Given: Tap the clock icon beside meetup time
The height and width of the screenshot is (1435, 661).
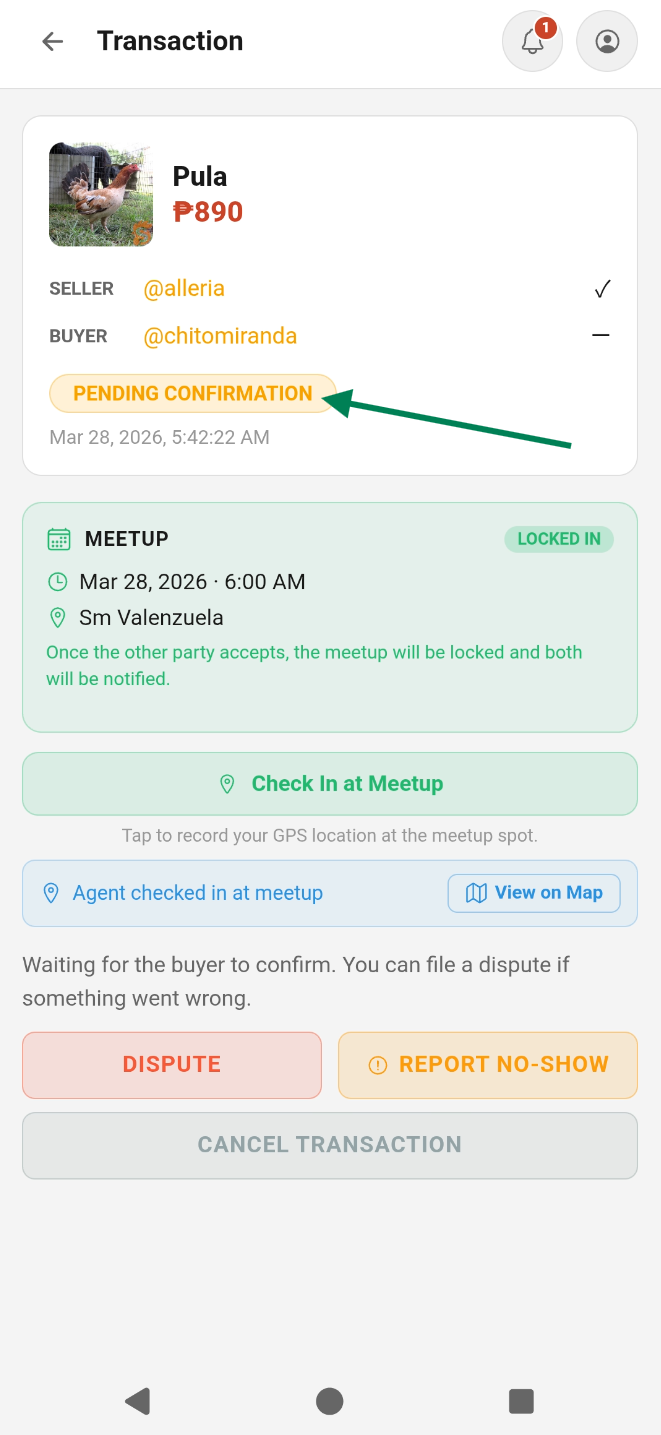Looking at the screenshot, I should [x=58, y=582].
